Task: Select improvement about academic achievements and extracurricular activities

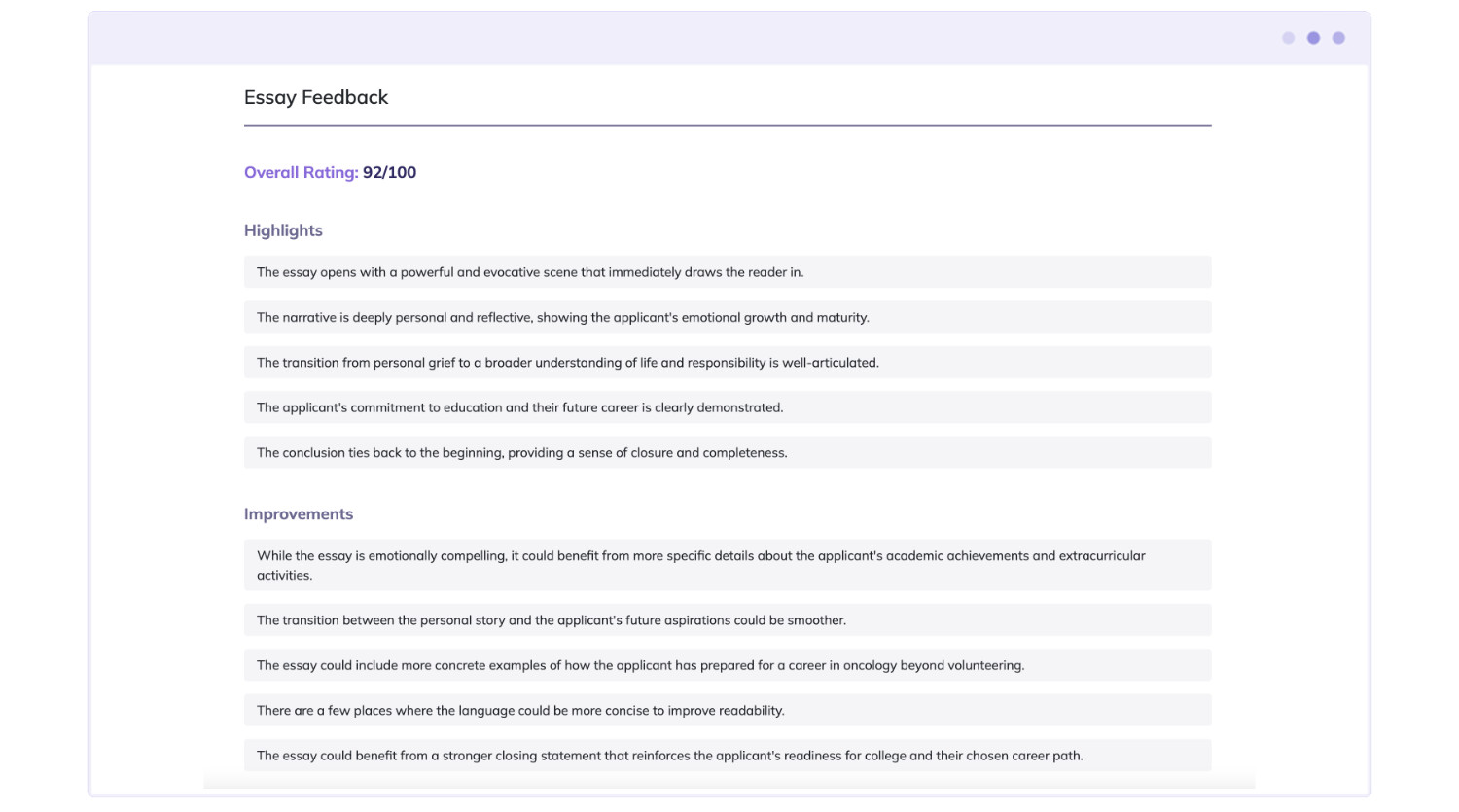Action: (x=700, y=565)
